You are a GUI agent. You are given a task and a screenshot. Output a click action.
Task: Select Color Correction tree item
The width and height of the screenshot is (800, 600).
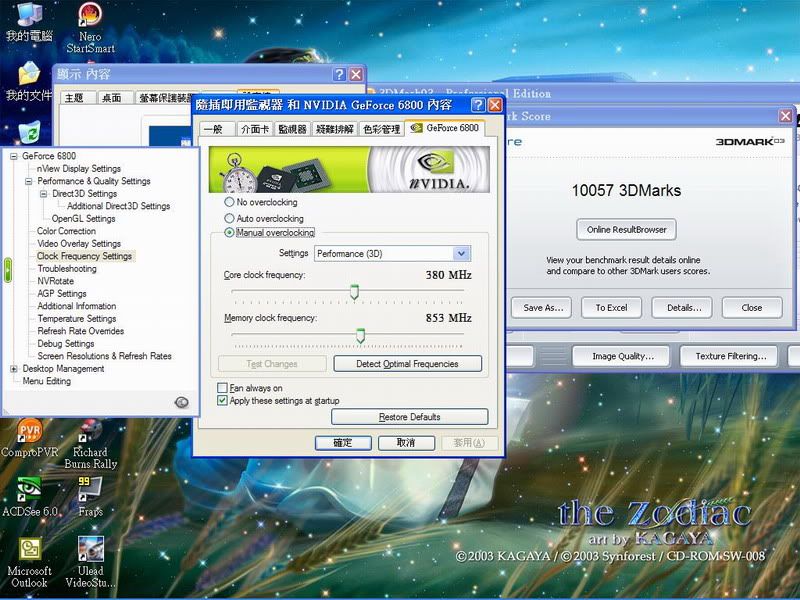66,231
